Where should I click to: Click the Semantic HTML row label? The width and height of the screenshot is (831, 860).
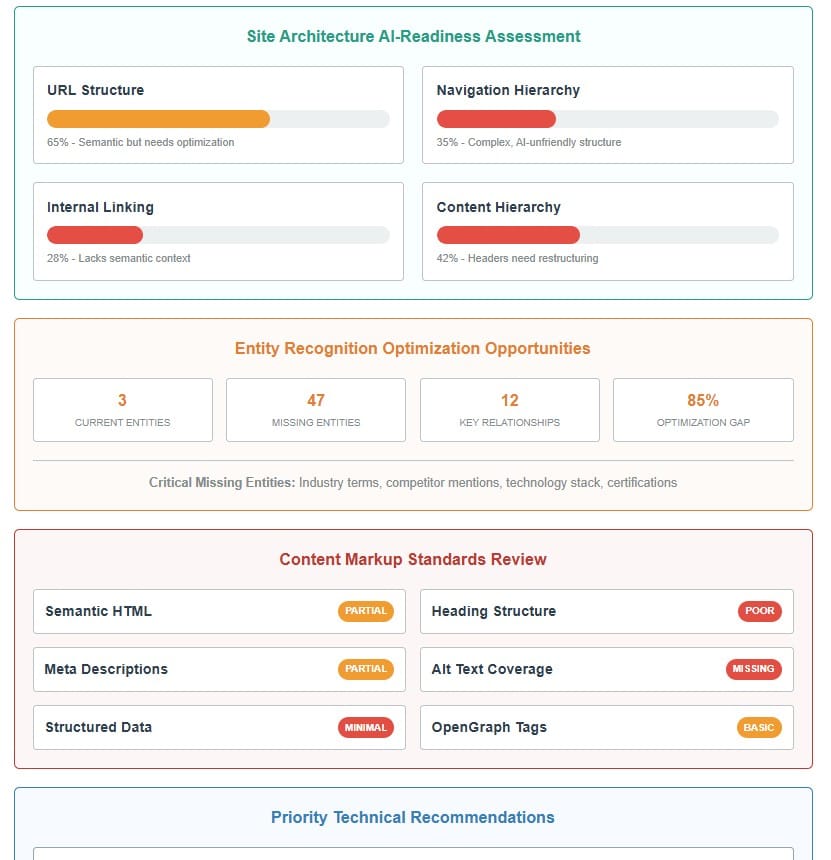pyautogui.click(x=99, y=611)
